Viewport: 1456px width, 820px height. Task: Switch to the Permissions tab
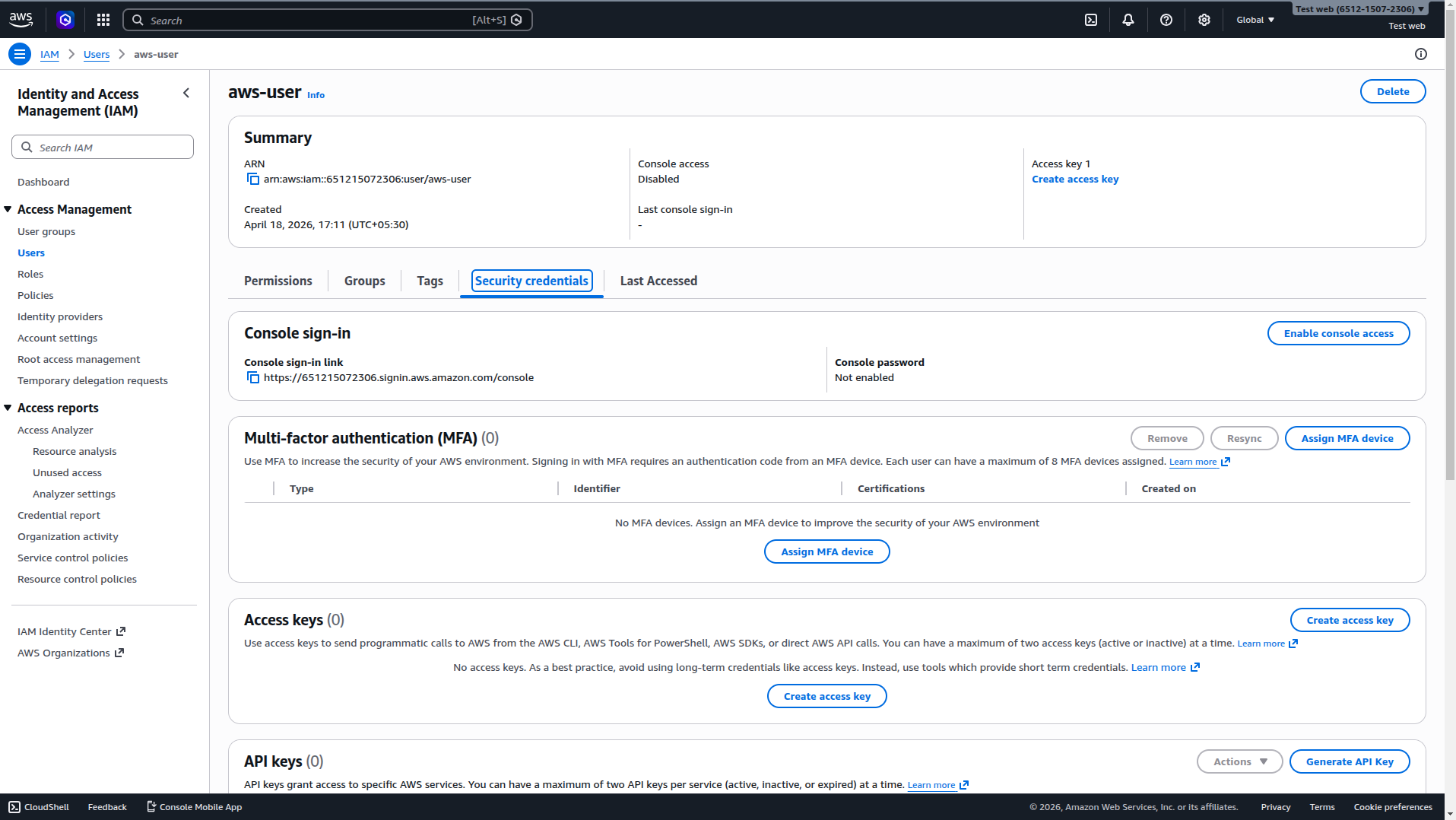click(x=278, y=281)
